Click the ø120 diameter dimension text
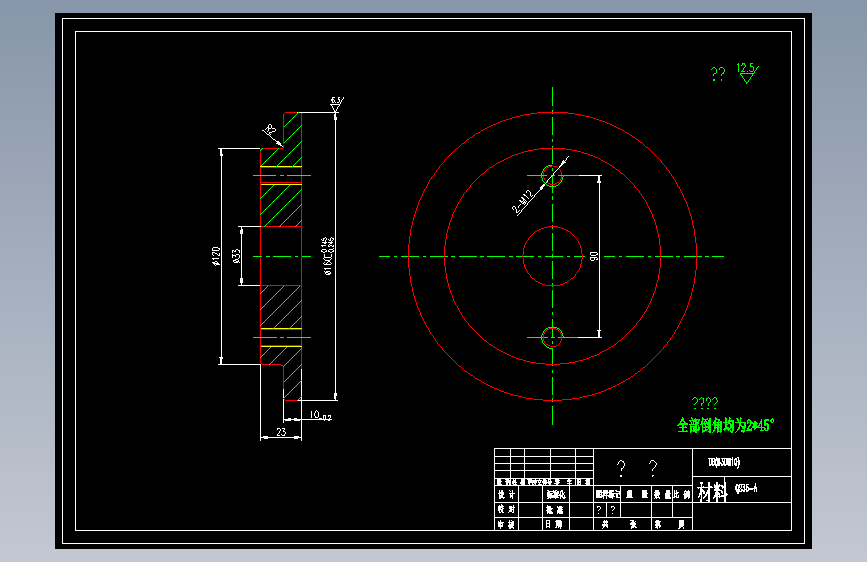The width and height of the screenshot is (867, 562). point(216,256)
